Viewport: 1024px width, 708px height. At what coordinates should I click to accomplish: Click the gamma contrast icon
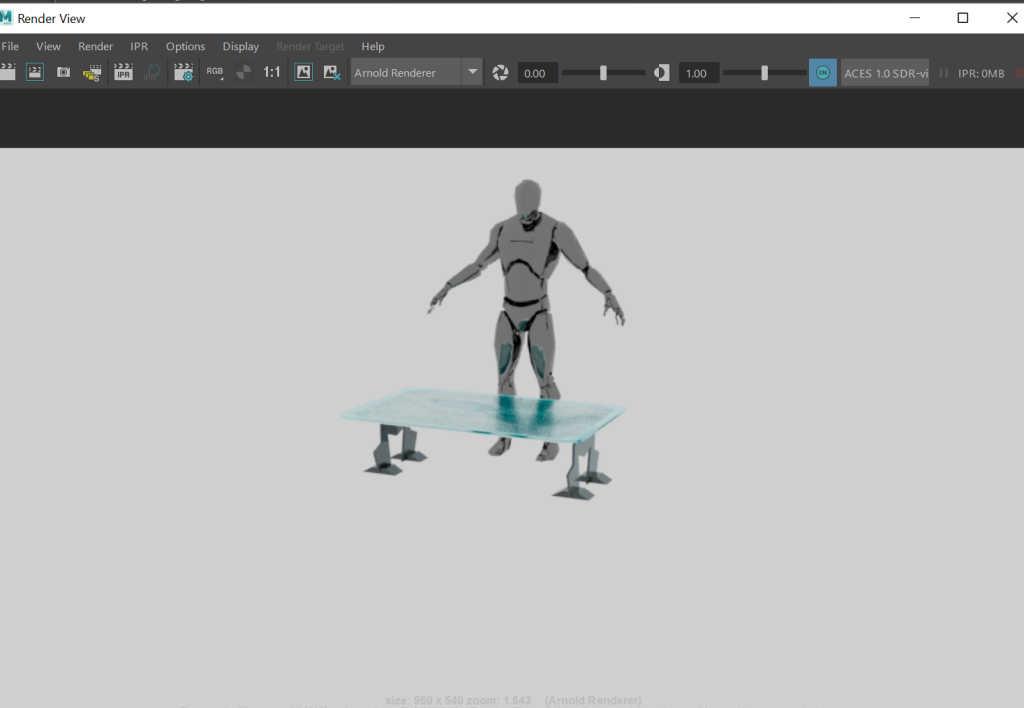[661, 73]
